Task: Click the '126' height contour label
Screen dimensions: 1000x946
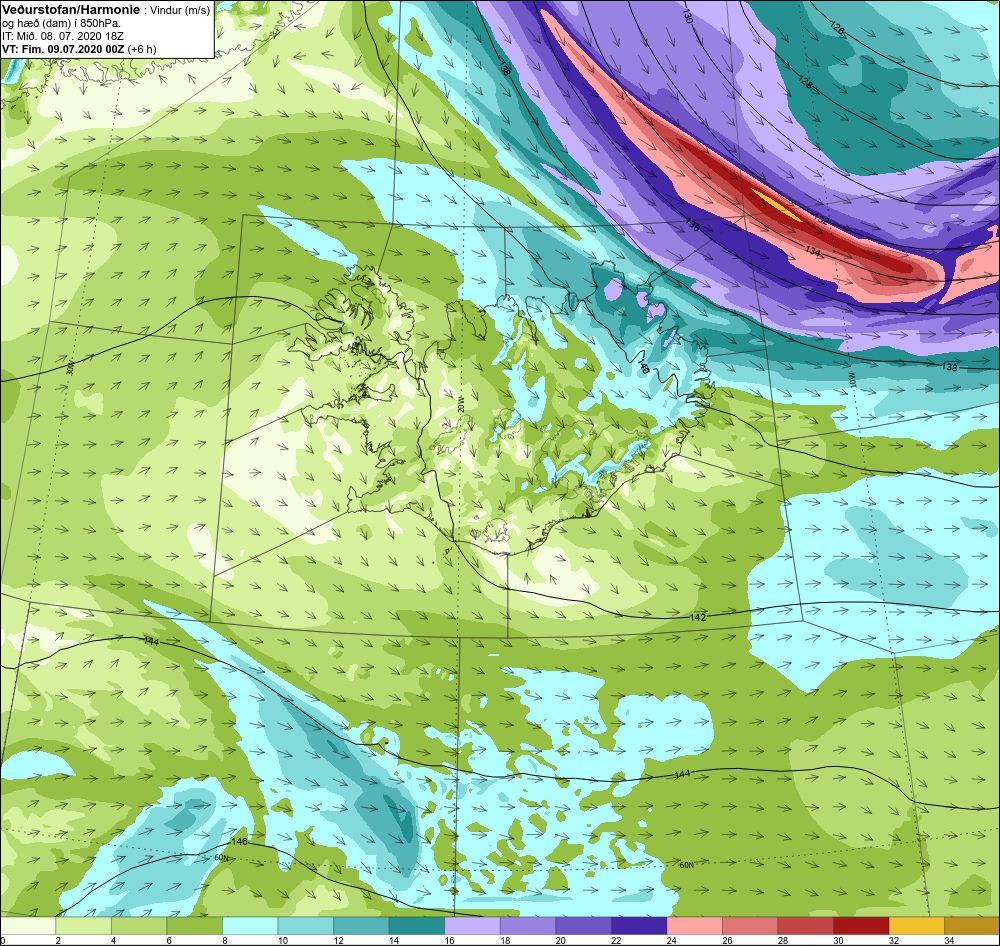Action: coord(837,28)
